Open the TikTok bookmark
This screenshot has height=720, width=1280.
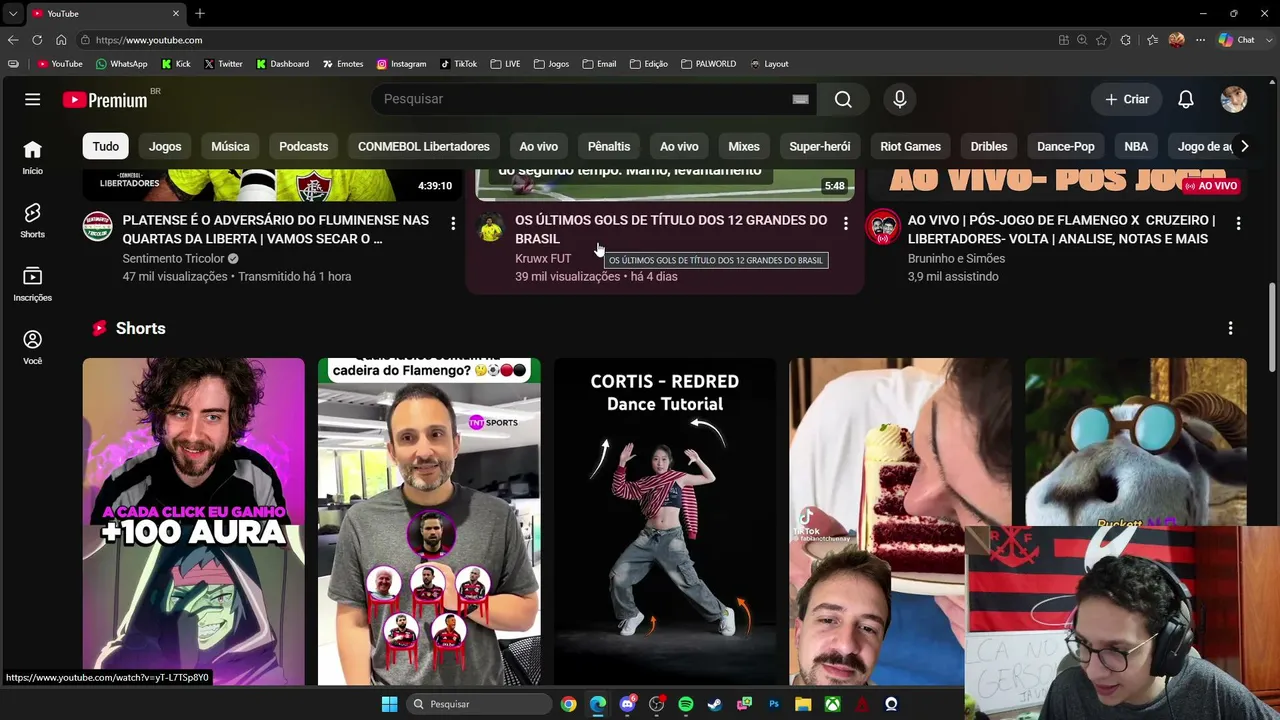(x=459, y=64)
